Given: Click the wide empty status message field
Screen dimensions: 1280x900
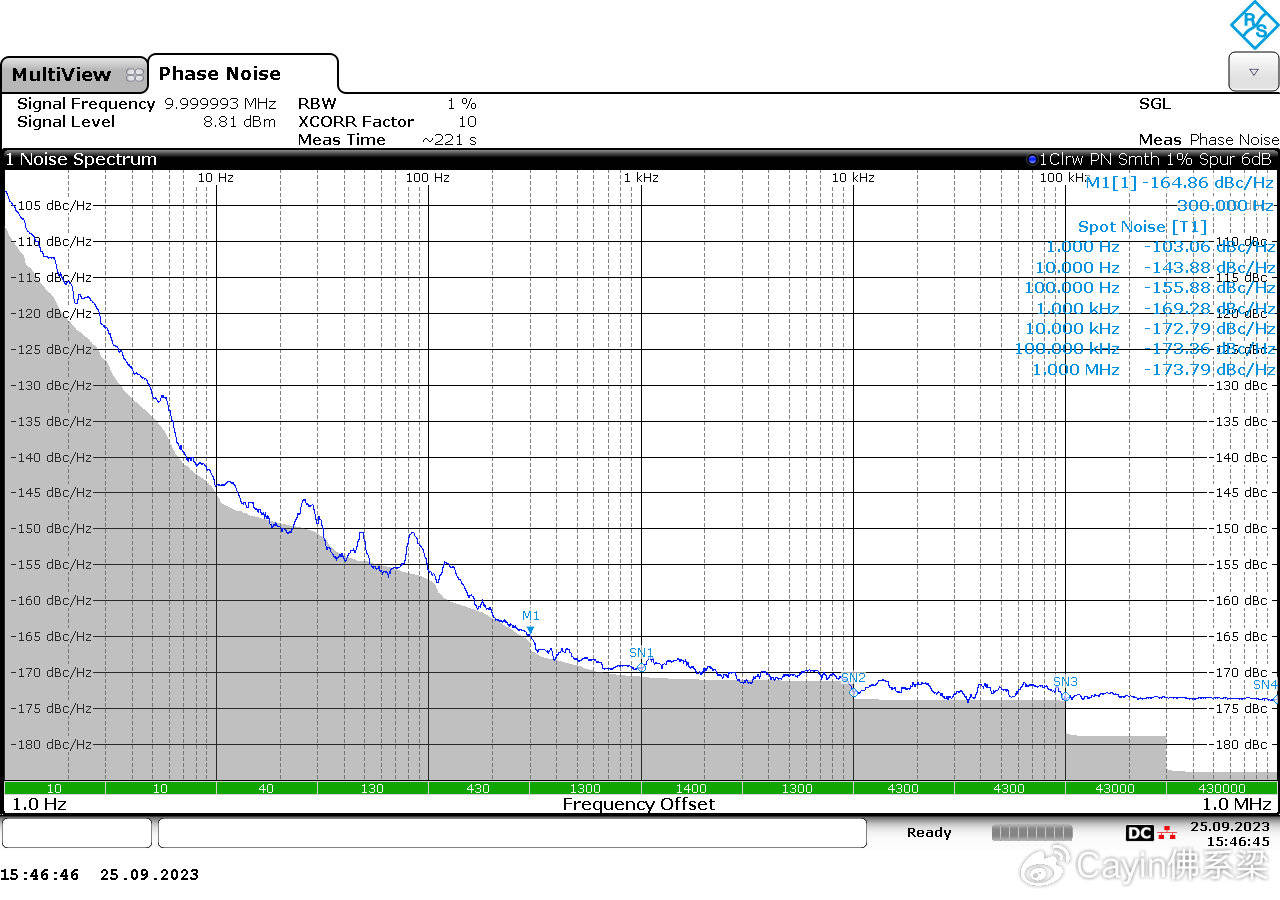Looking at the screenshot, I should 512,833.
